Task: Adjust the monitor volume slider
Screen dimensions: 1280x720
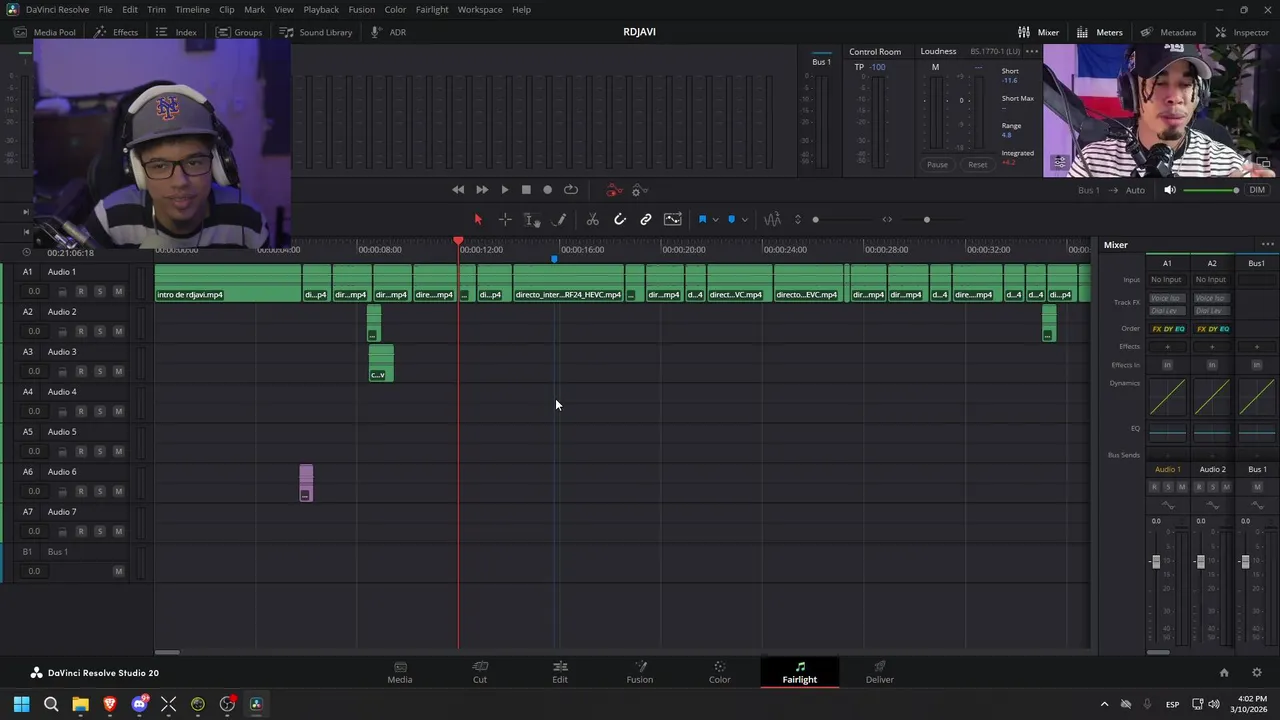Action: click(x=1211, y=190)
